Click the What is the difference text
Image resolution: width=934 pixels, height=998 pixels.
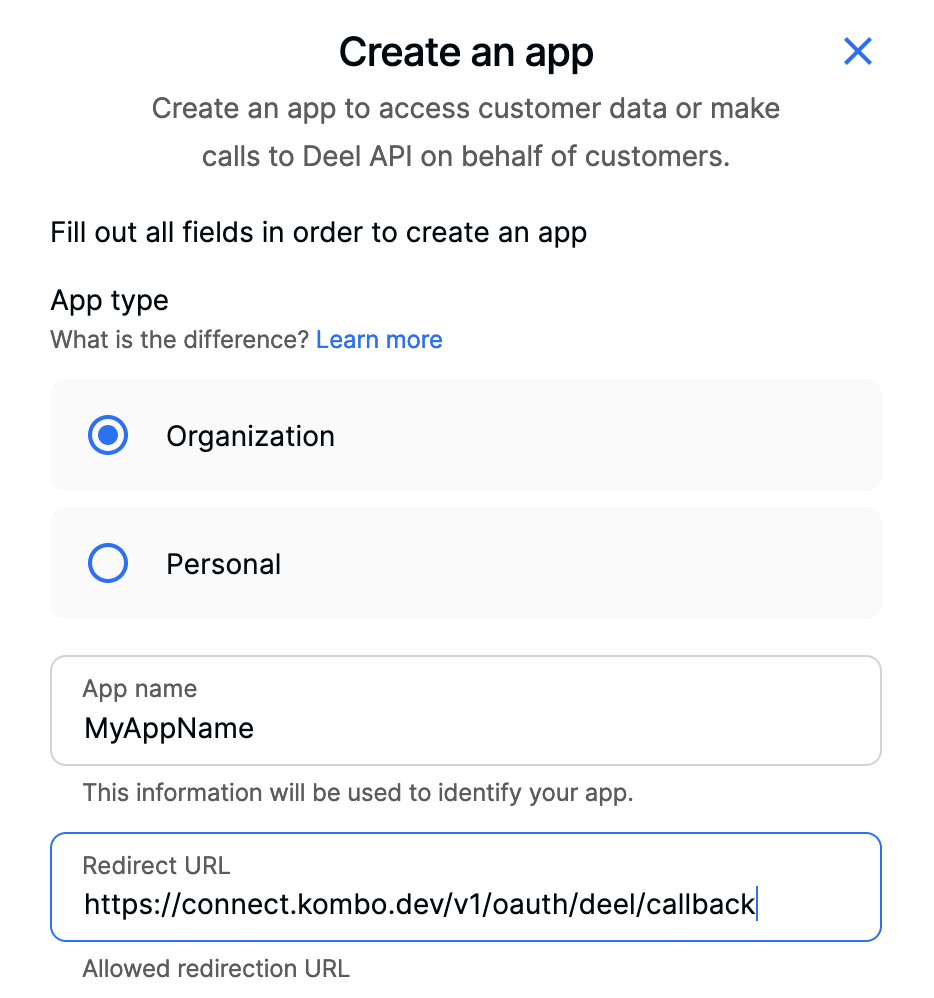(x=180, y=340)
